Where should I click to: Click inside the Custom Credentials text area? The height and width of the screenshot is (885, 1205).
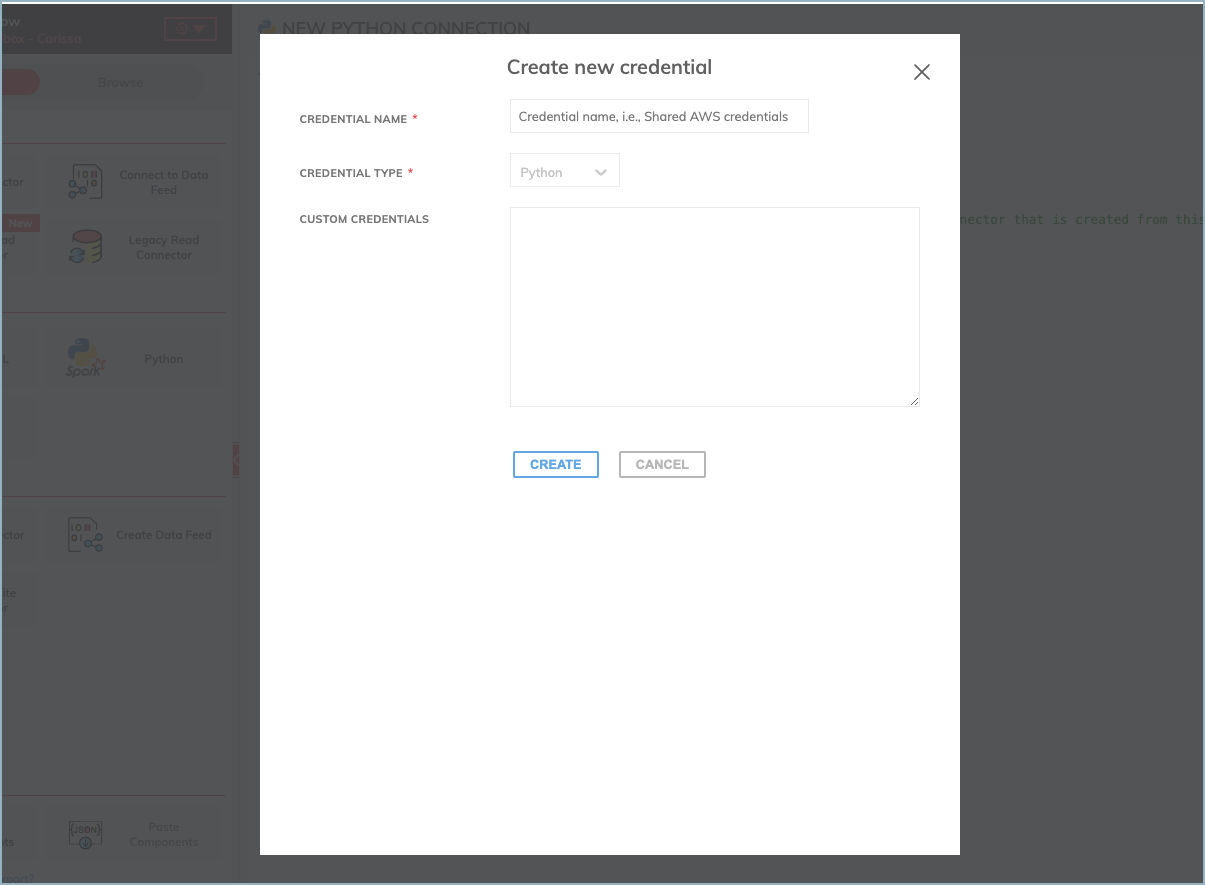coord(715,307)
